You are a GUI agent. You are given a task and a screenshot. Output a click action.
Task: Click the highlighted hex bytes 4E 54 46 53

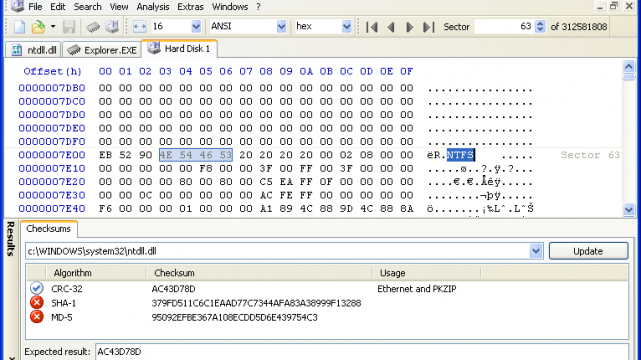196,155
